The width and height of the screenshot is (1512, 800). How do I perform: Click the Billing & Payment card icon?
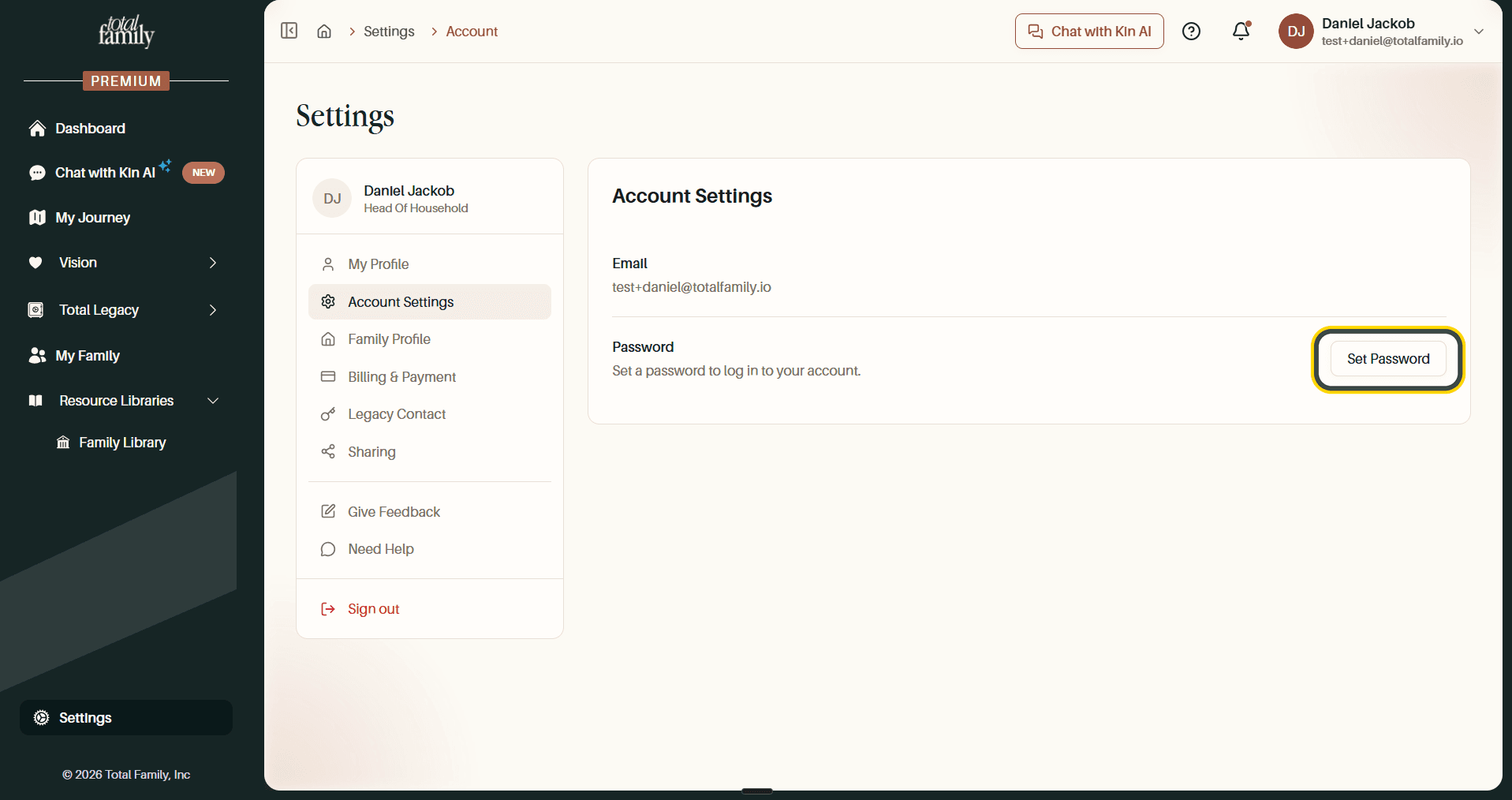click(328, 377)
